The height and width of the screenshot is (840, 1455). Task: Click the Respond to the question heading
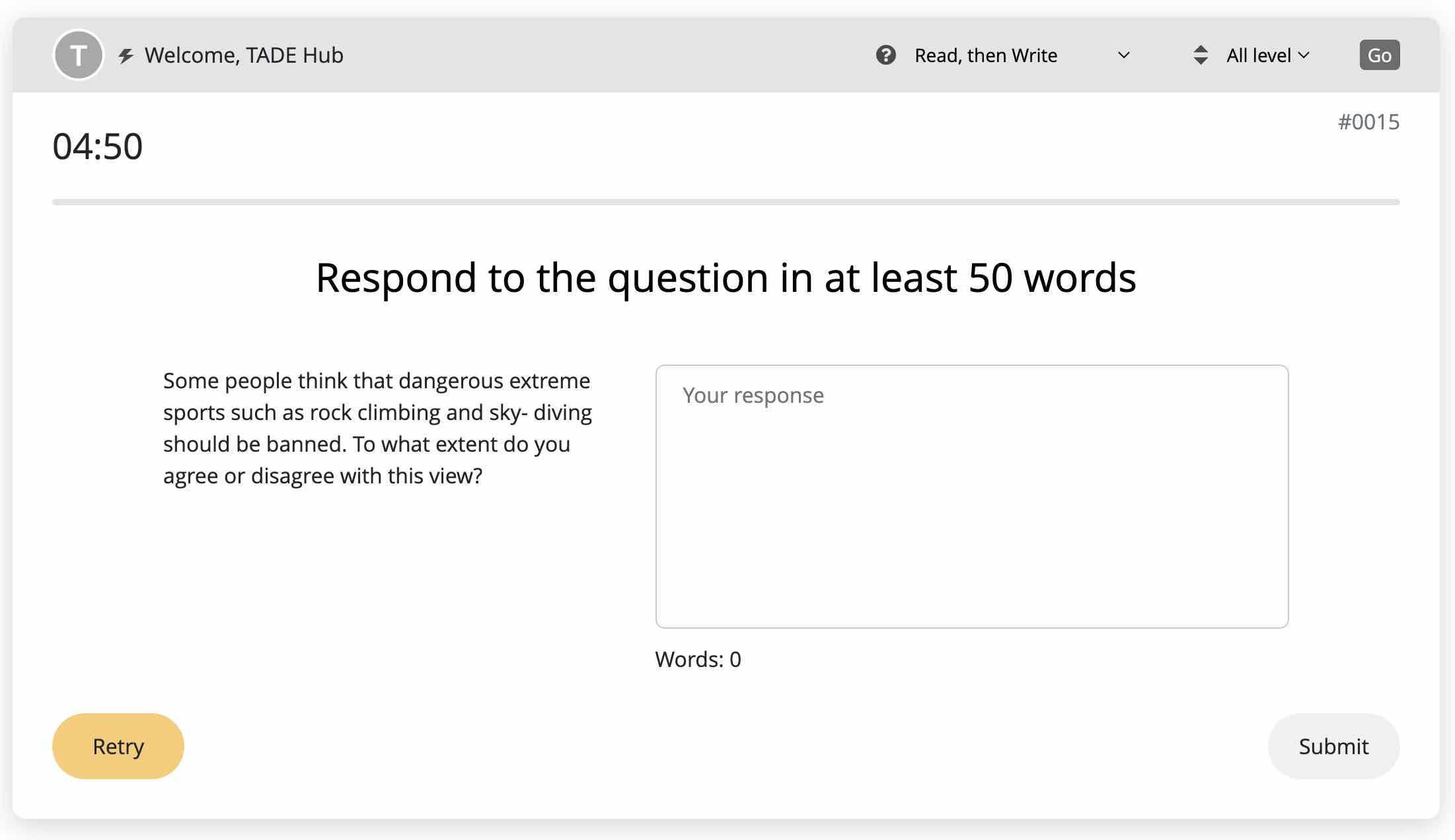coord(726,277)
